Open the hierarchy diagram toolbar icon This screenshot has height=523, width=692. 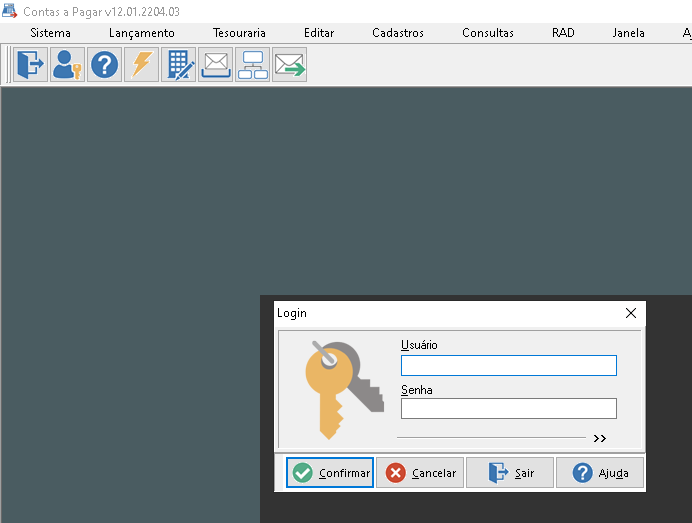[x=252, y=65]
